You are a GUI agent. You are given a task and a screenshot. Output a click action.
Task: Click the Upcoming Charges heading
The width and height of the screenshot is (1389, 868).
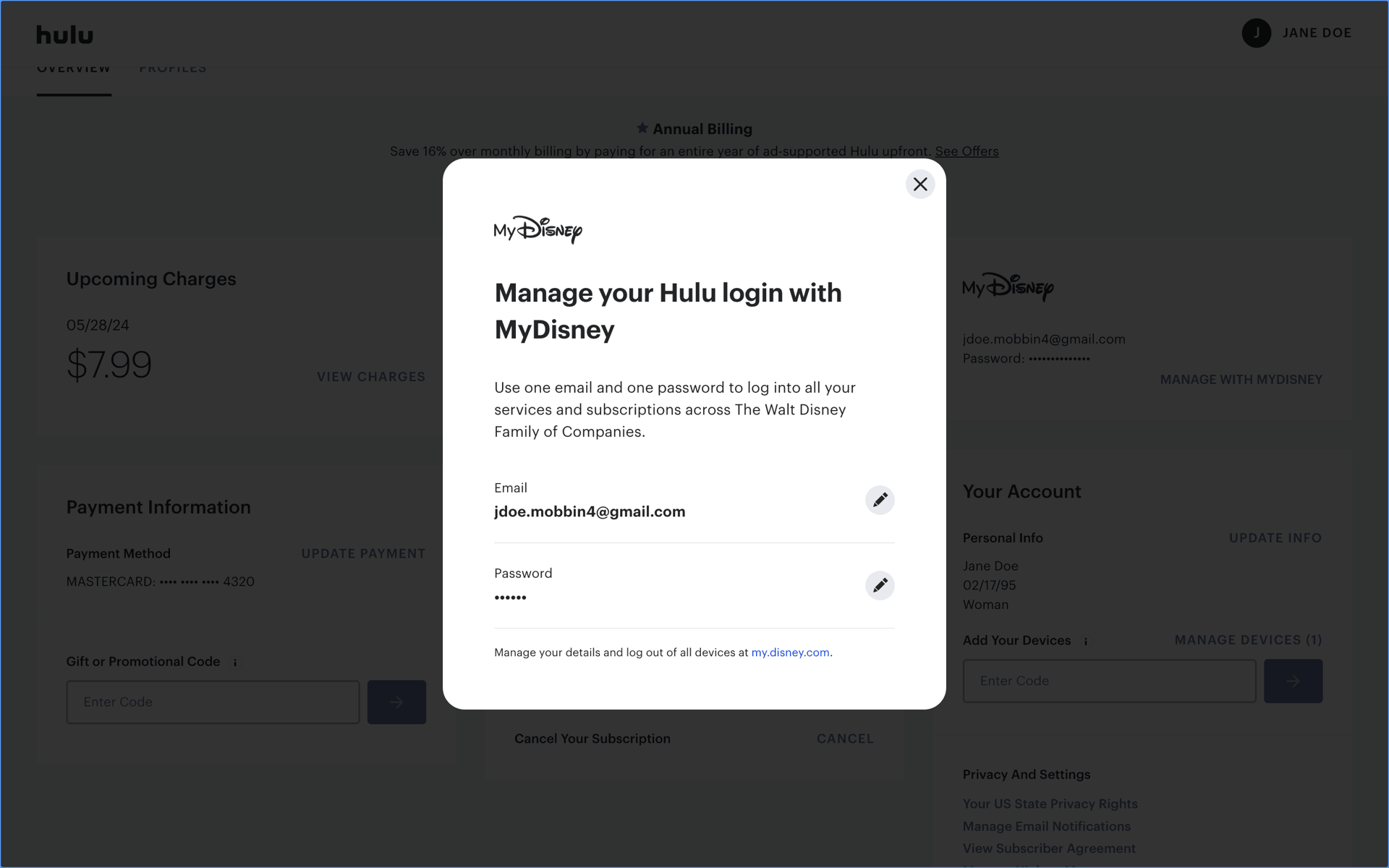151,278
